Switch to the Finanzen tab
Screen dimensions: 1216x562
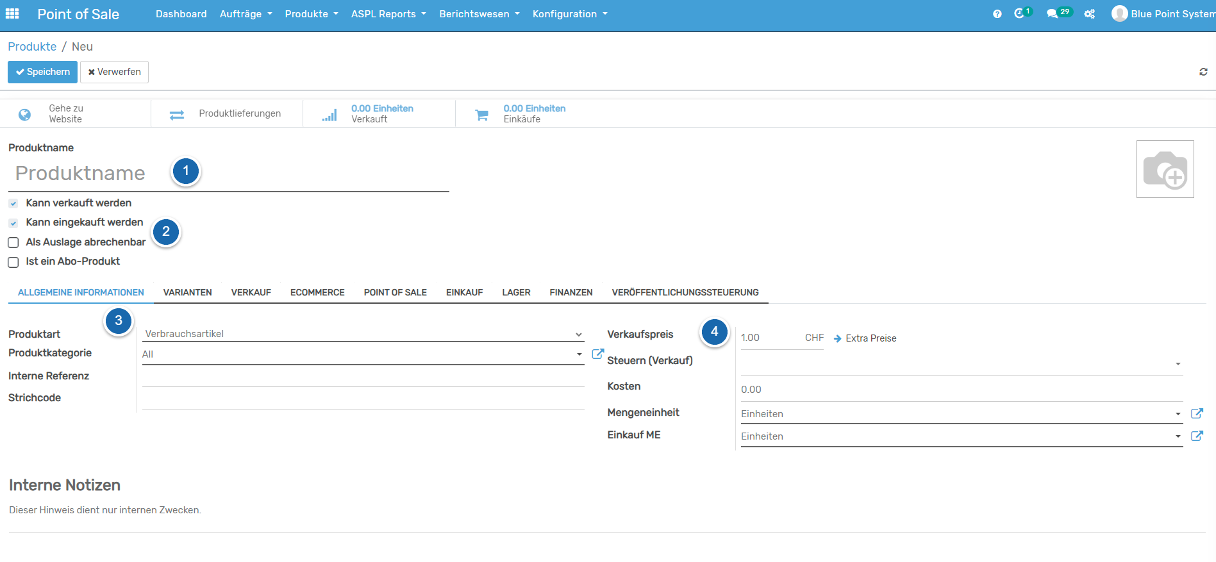[x=571, y=292]
